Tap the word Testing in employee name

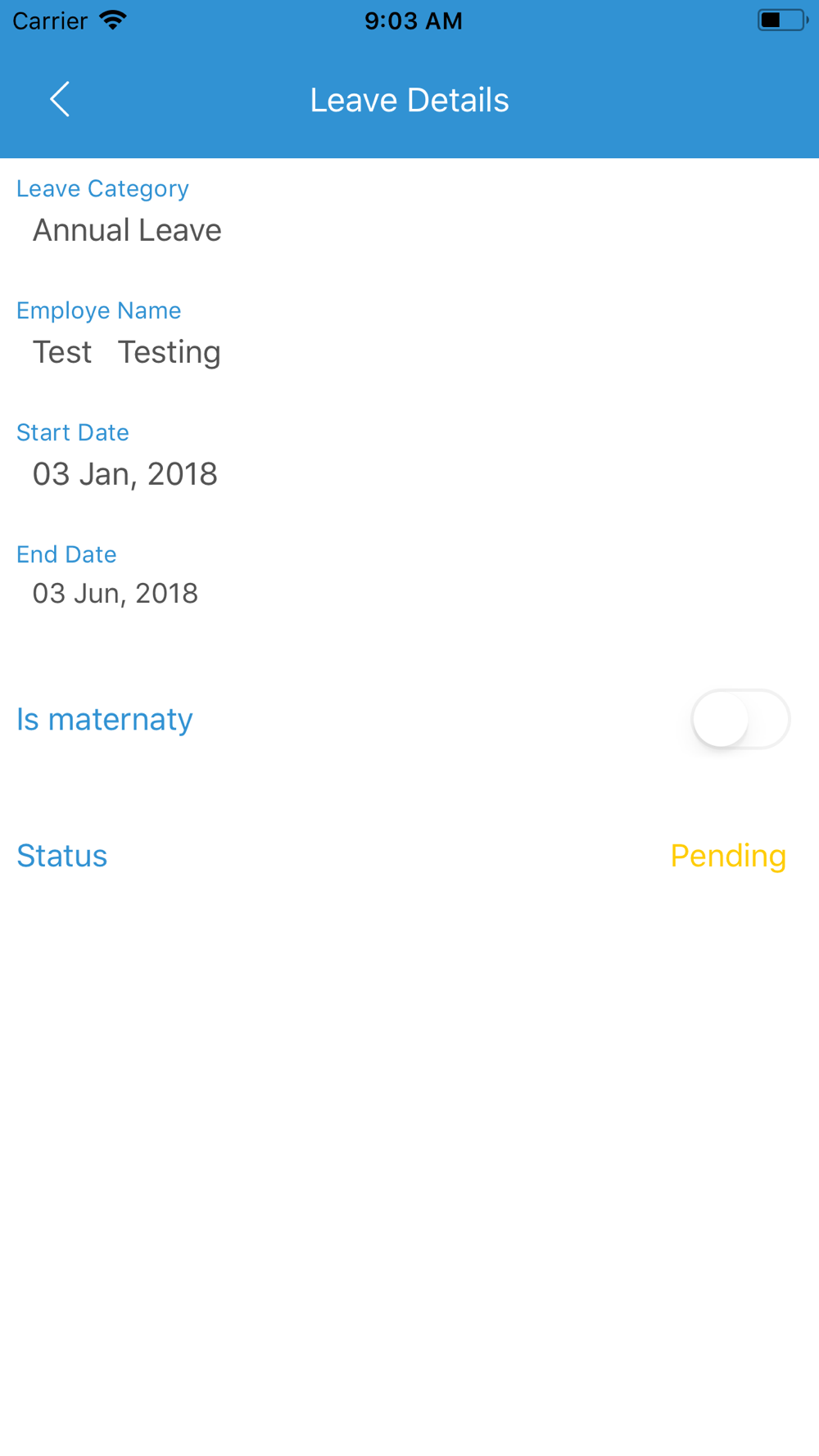tap(170, 352)
